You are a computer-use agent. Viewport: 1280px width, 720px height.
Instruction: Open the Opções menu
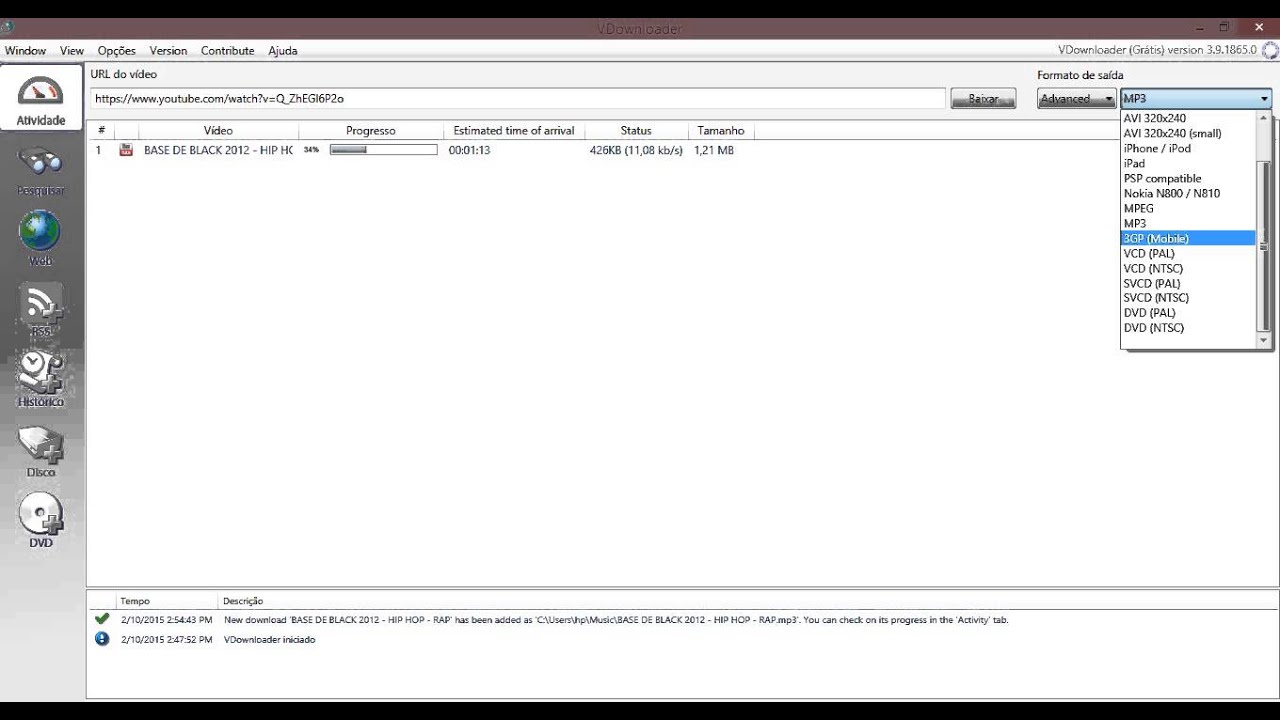(x=116, y=51)
